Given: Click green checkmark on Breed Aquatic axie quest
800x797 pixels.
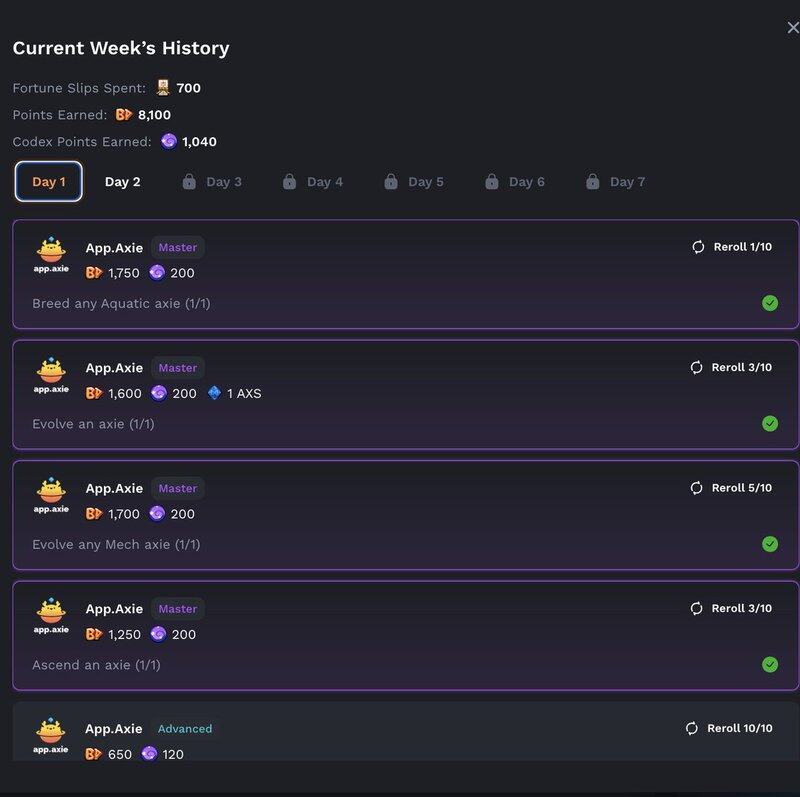Looking at the screenshot, I should [x=770, y=303].
